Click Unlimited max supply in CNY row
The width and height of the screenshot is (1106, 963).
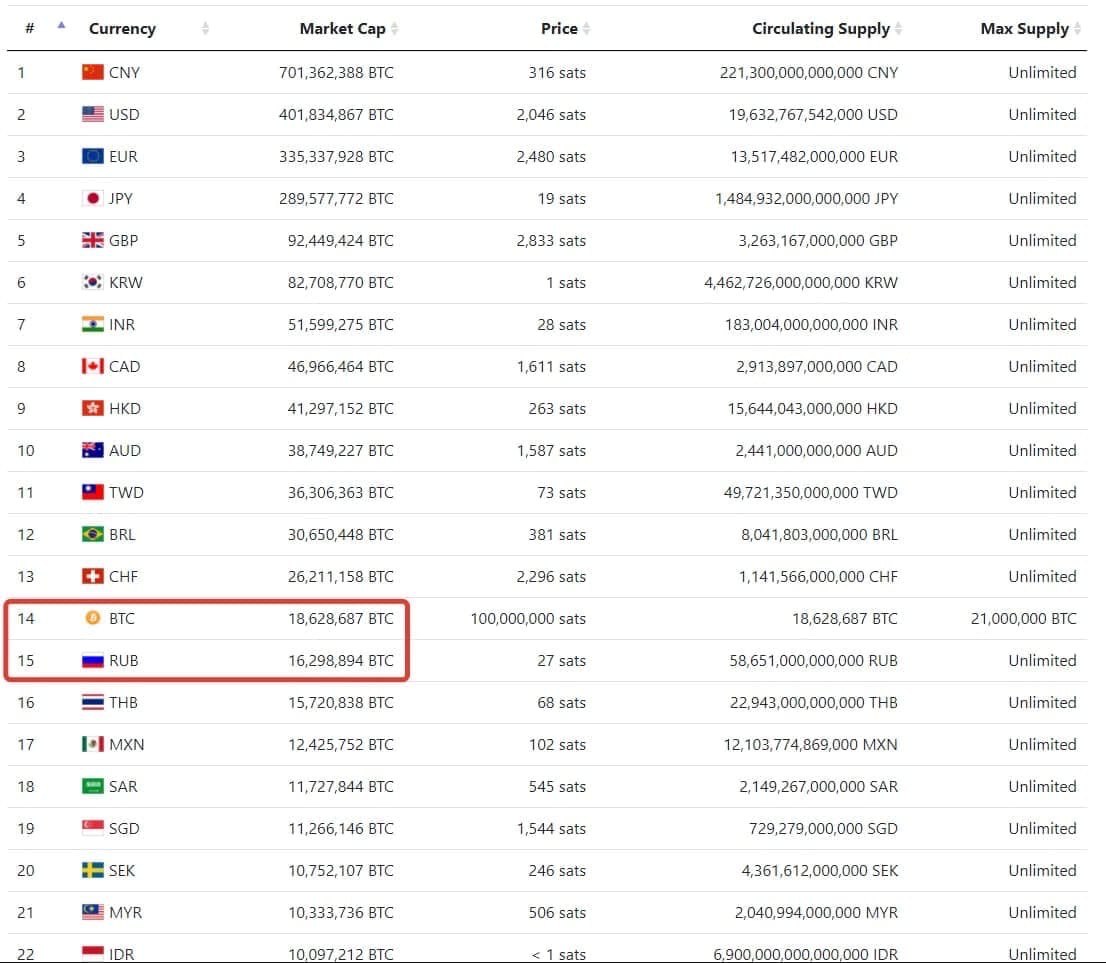point(1043,72)
